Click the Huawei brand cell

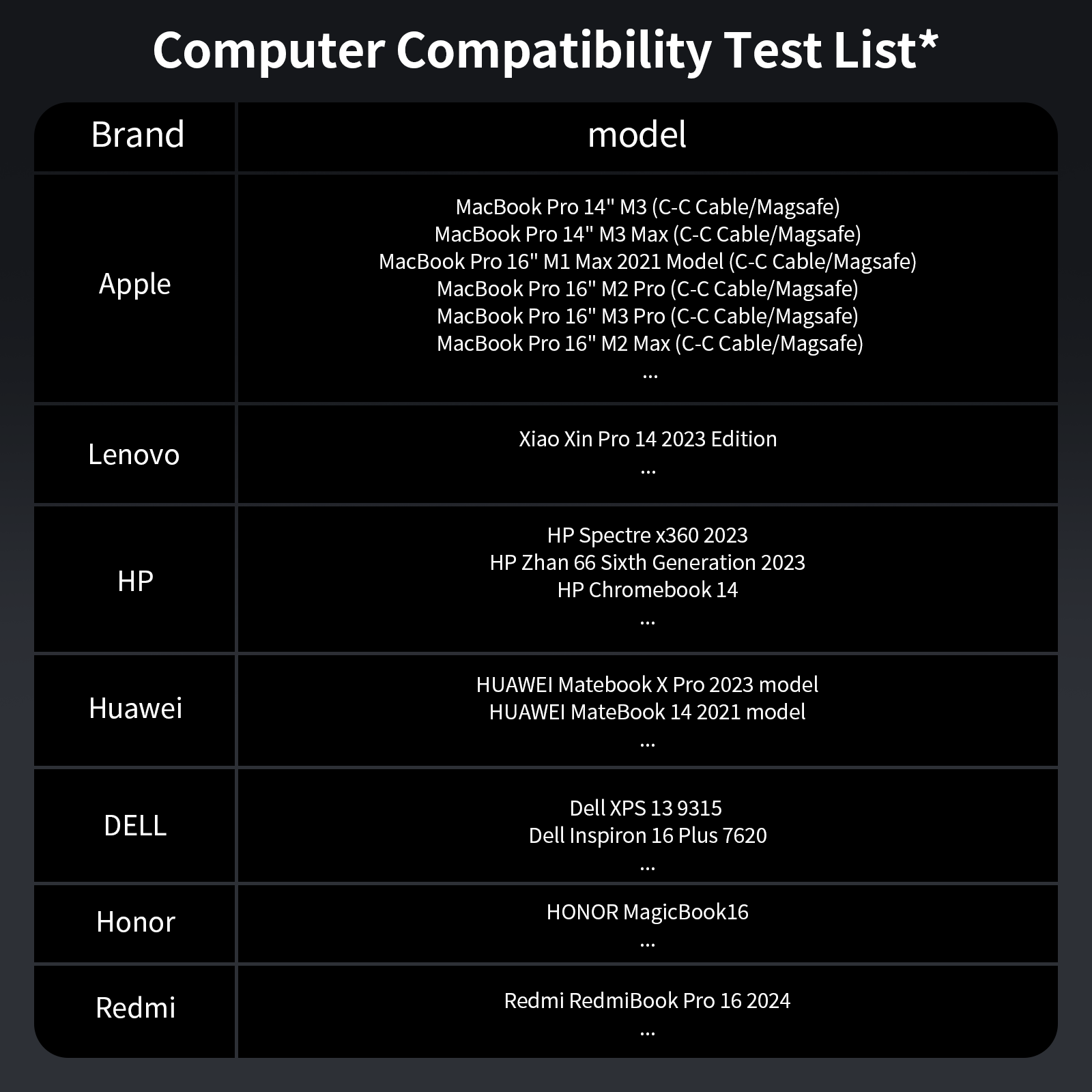click(x=135, y=708)
